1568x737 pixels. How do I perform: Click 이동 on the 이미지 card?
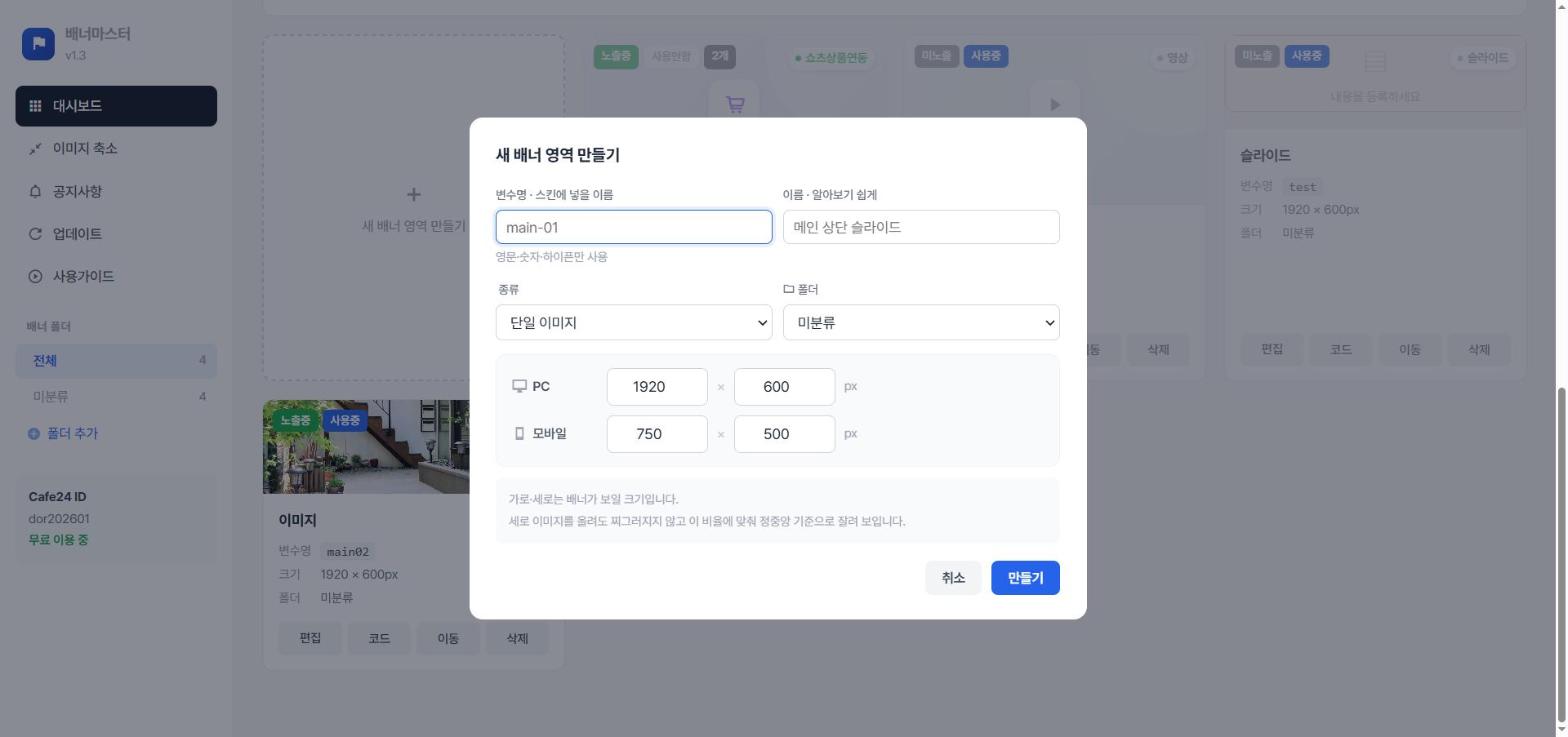coord(448,638)
